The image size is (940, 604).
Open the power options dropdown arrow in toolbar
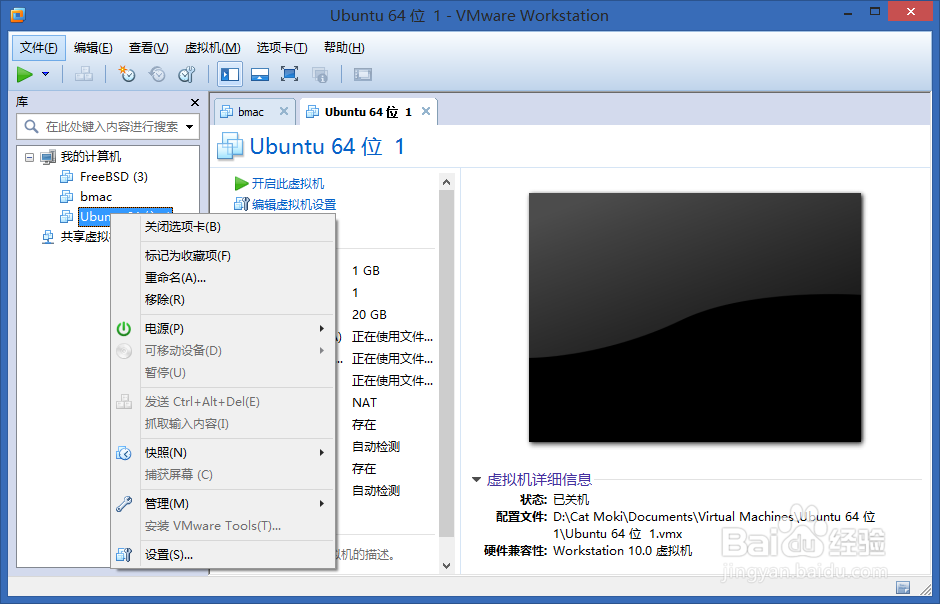tap(46, 74)
